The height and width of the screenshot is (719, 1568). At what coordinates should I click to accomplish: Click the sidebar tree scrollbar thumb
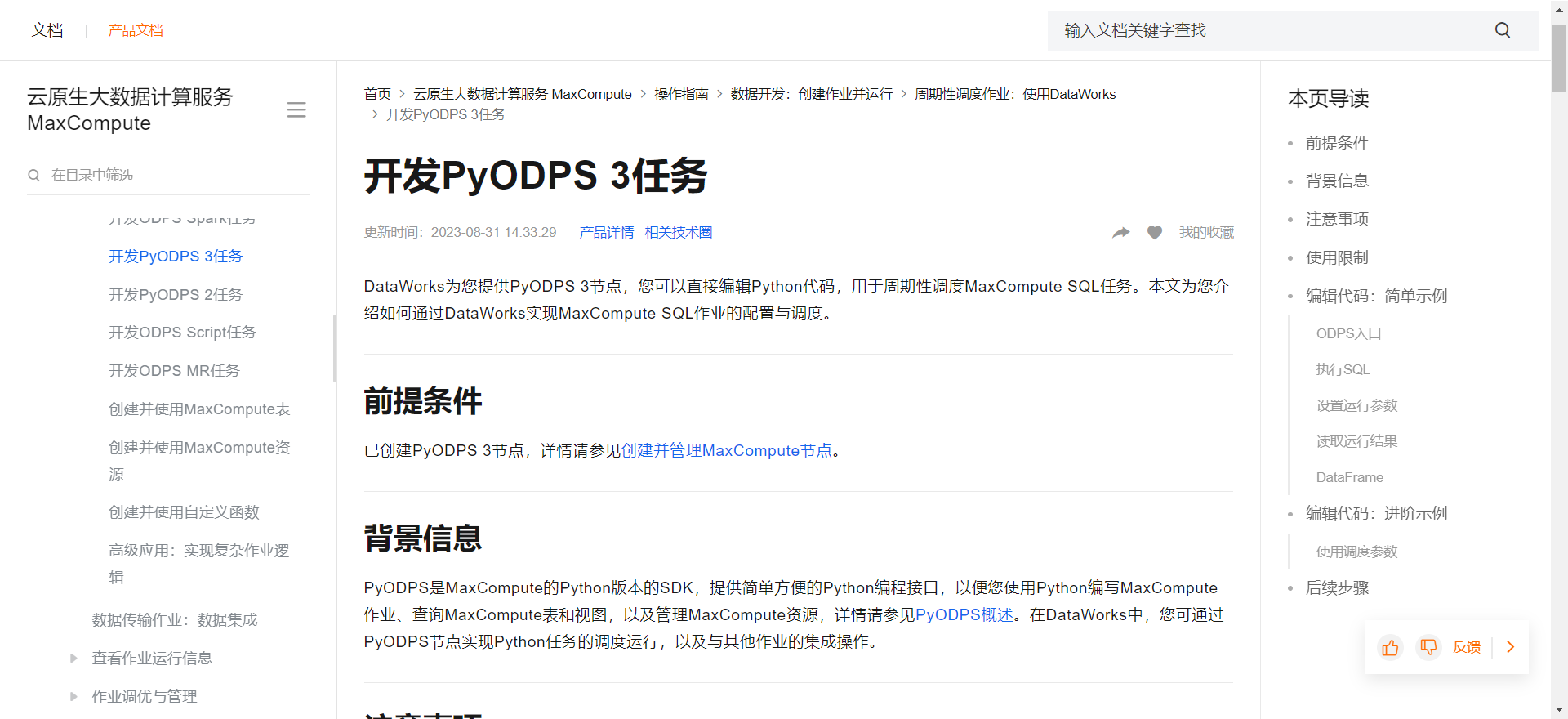pos(335,348)
